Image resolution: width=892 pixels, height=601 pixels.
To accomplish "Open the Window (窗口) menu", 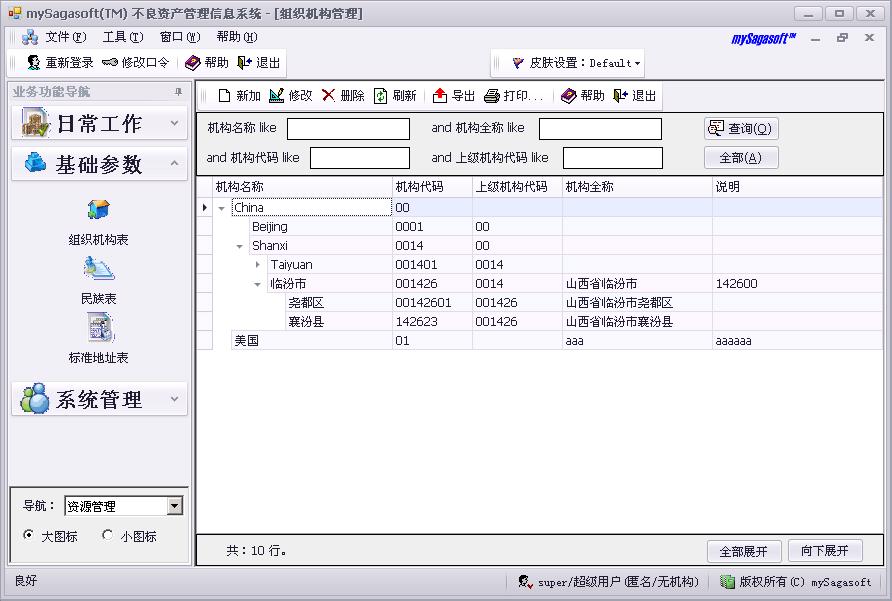I will 180,37.
